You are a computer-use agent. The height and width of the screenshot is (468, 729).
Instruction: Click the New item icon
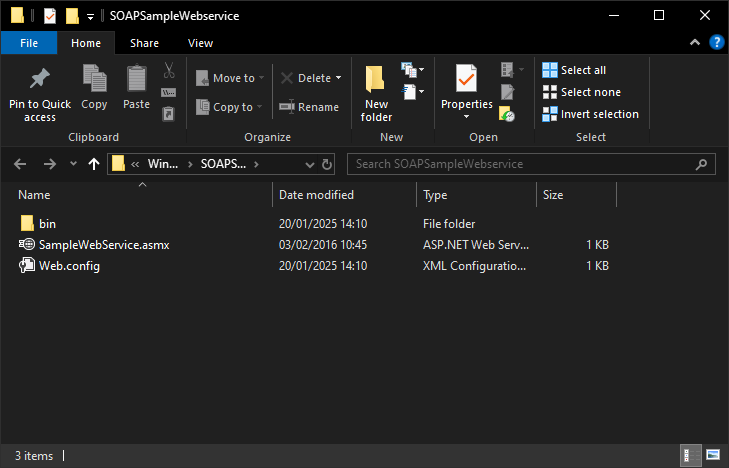(x=409, y=70)
